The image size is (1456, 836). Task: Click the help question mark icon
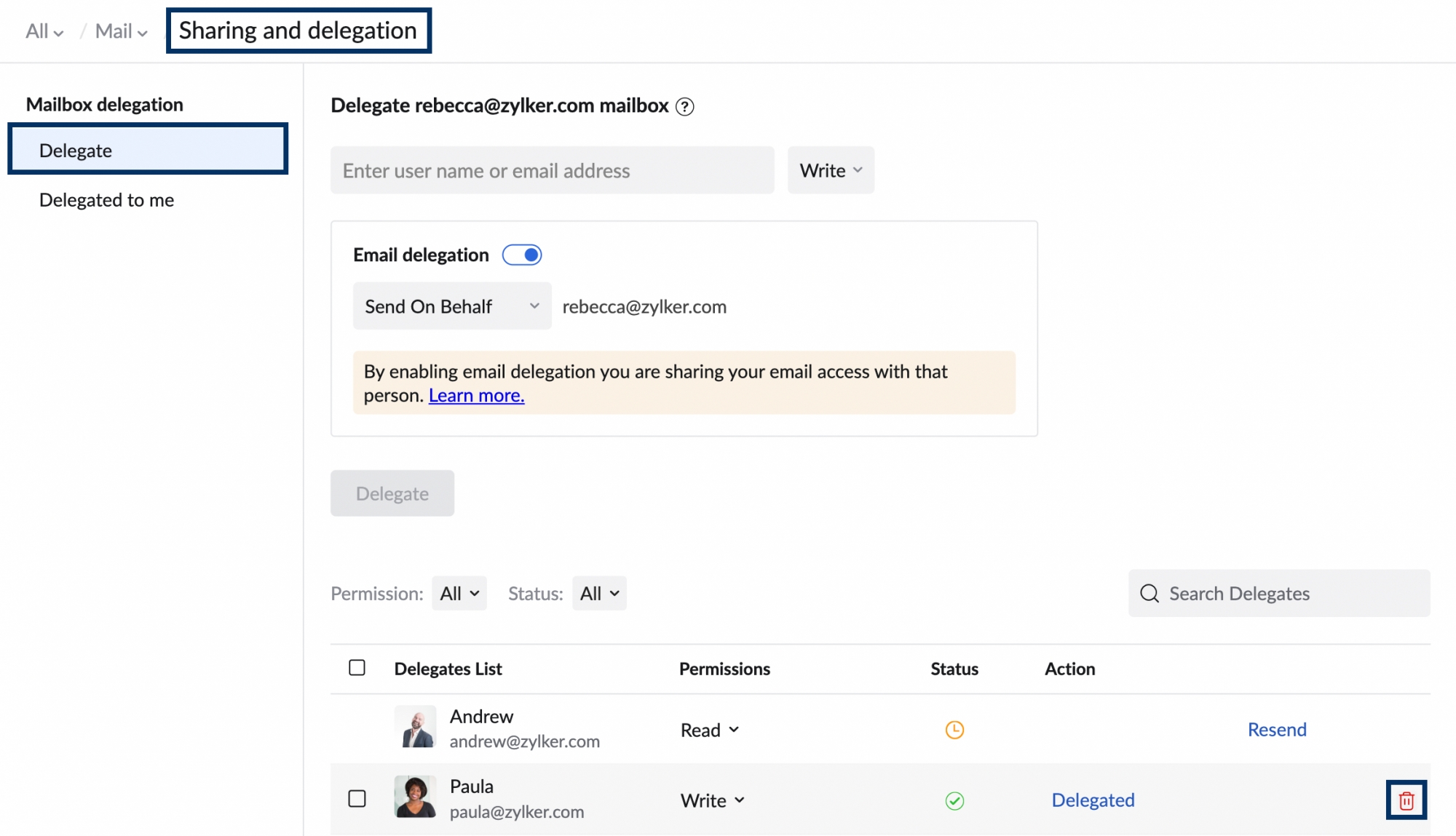pos(684,107)
